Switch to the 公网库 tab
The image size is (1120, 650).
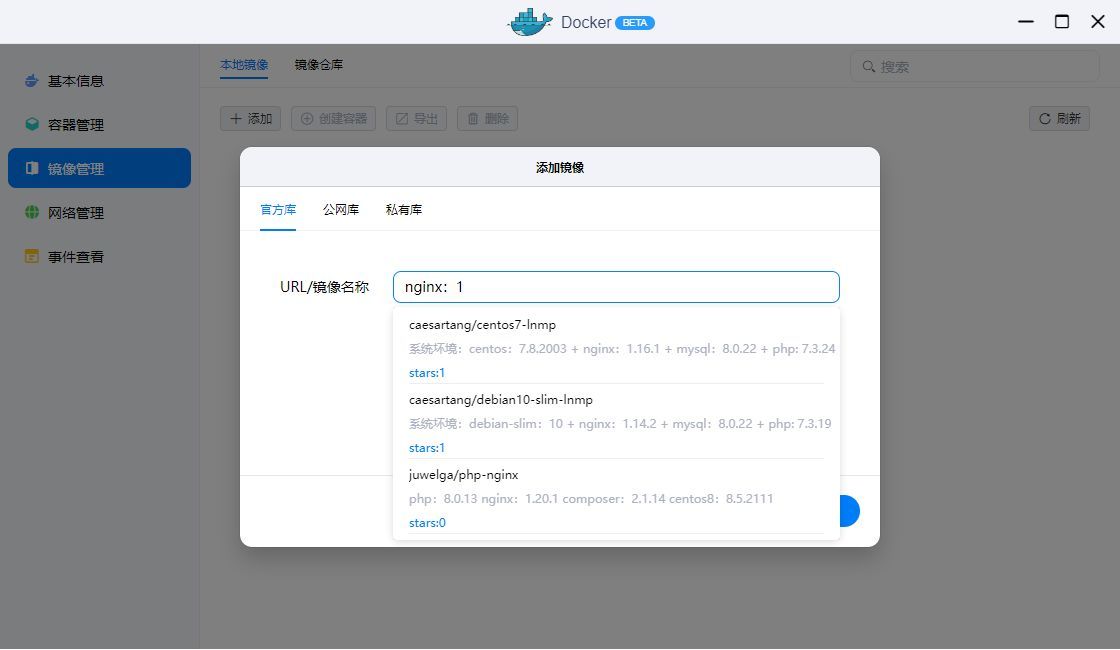point(341,209)
